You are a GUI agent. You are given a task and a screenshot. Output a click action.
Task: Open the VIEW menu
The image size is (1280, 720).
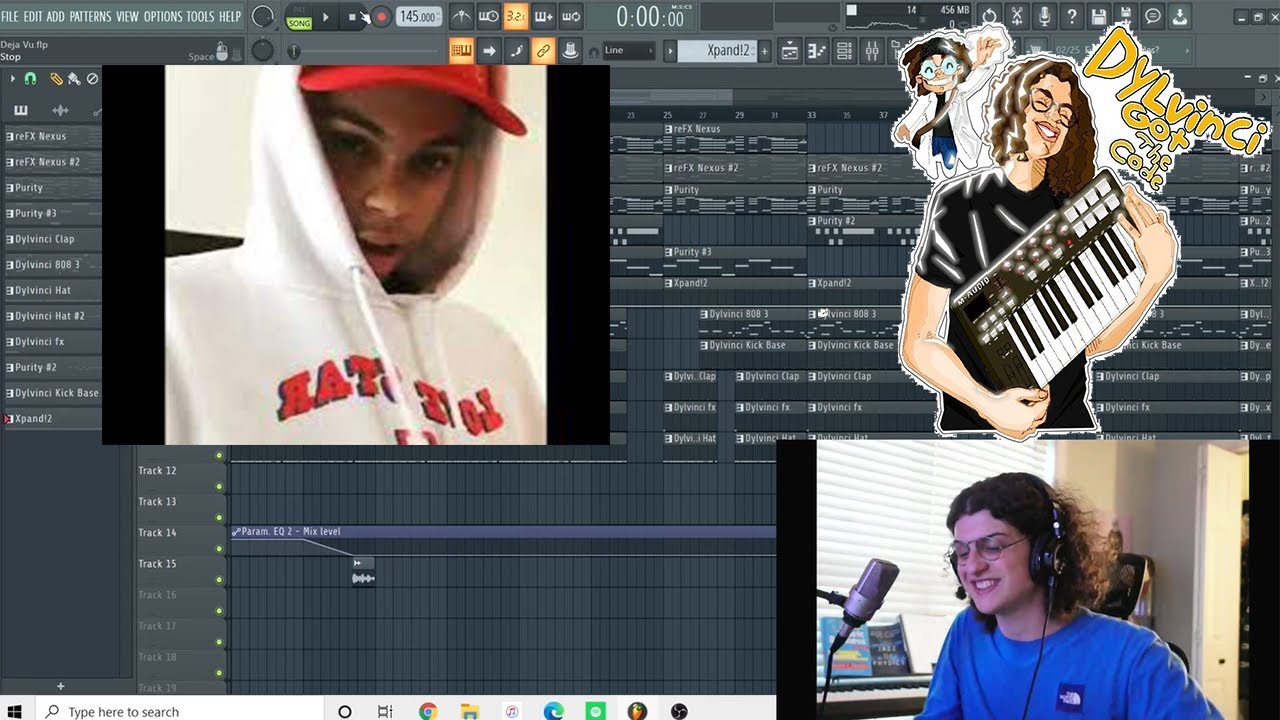tap(127, 17)
